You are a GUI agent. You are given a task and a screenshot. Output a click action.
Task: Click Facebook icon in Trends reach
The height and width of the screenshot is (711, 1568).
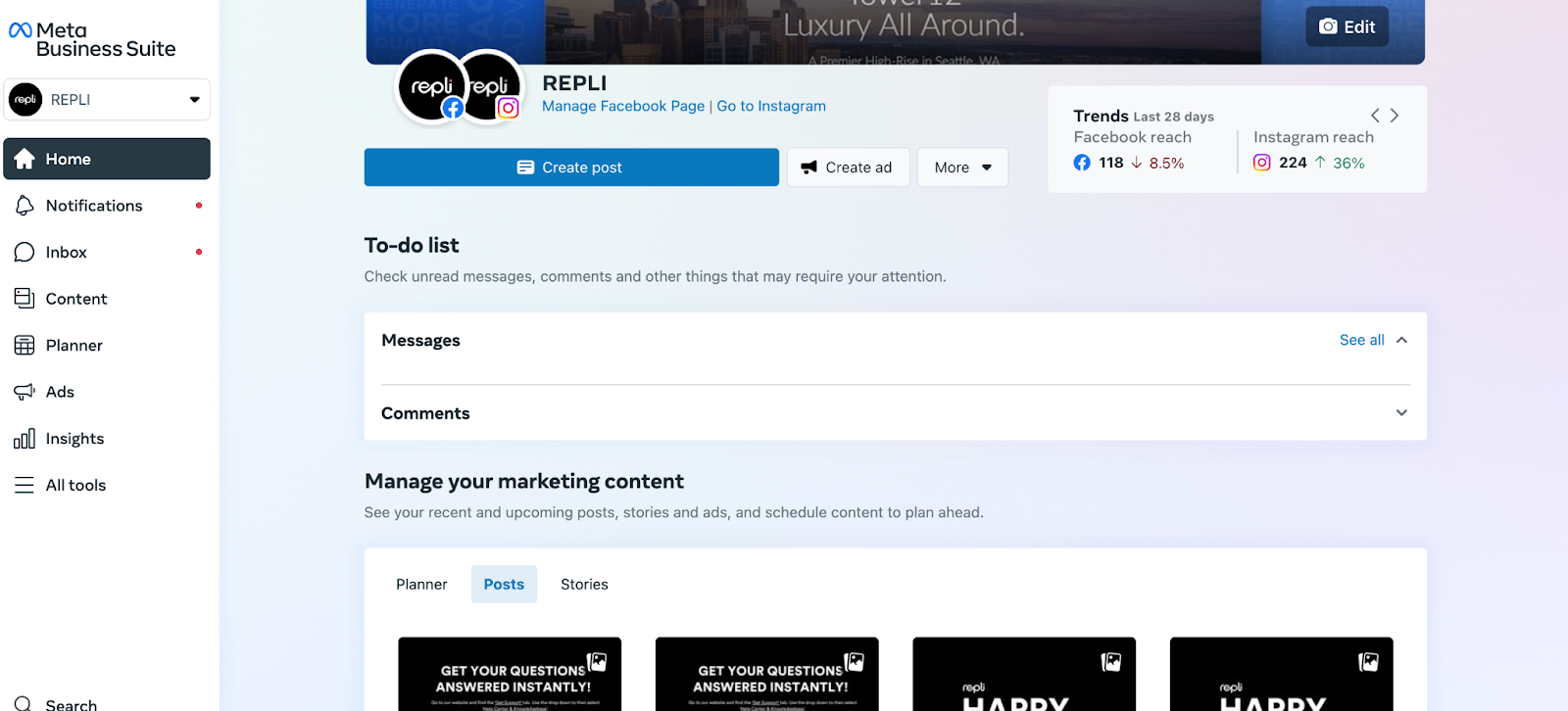(x=1082, y=163)
